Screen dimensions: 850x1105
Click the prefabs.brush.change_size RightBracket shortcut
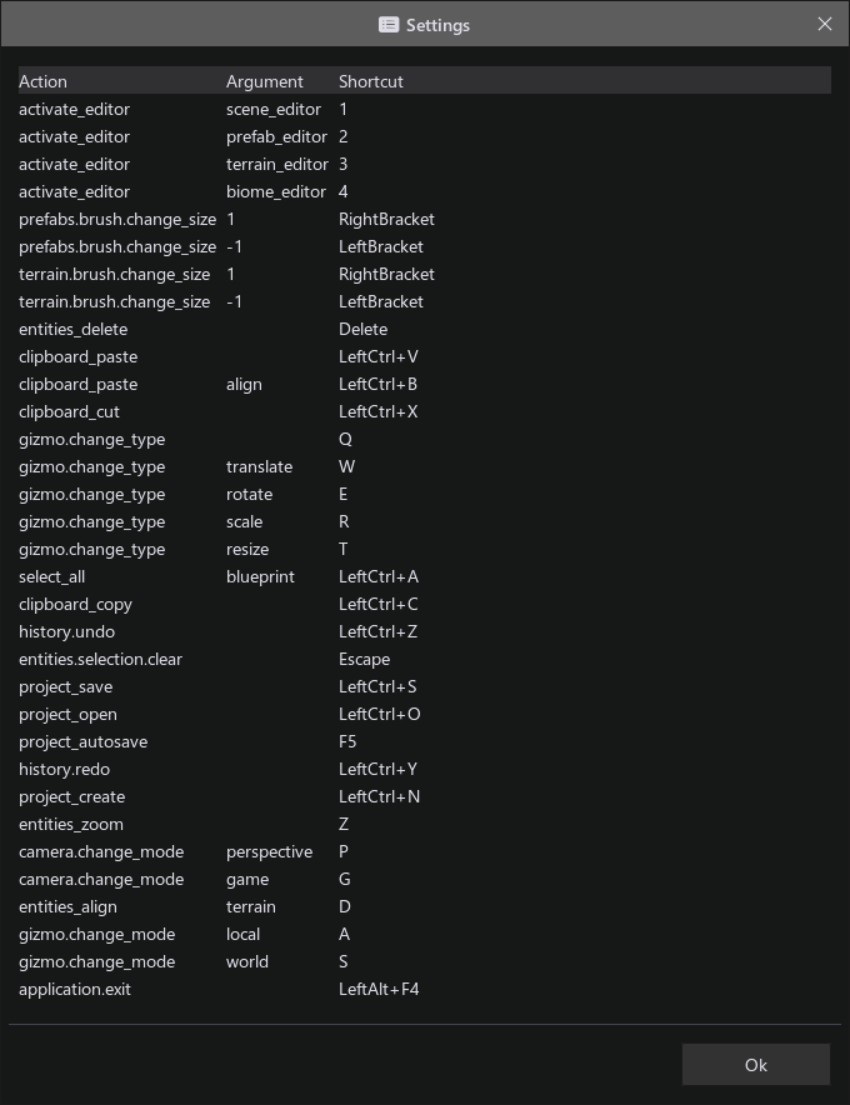pyautogui.click(x=200, y=219)
